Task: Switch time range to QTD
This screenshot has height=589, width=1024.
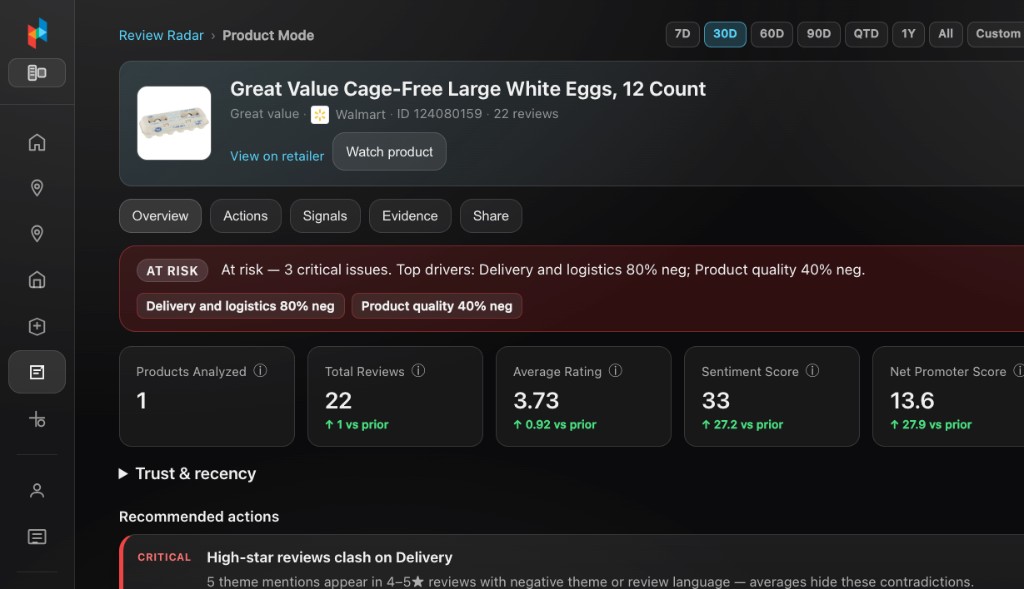Action: (866, 34)
